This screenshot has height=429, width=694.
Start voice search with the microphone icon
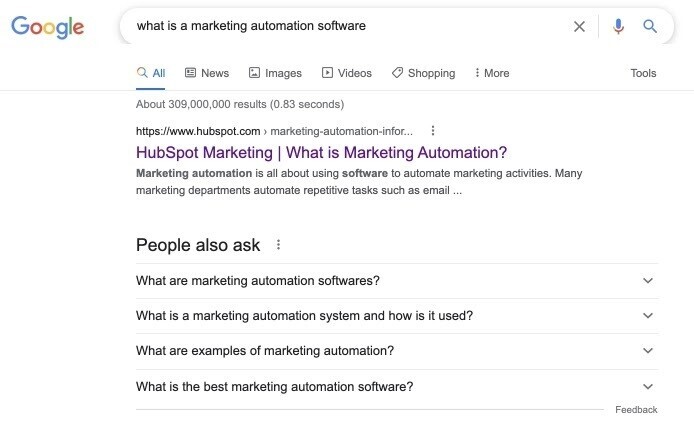(x=618, y=27)
